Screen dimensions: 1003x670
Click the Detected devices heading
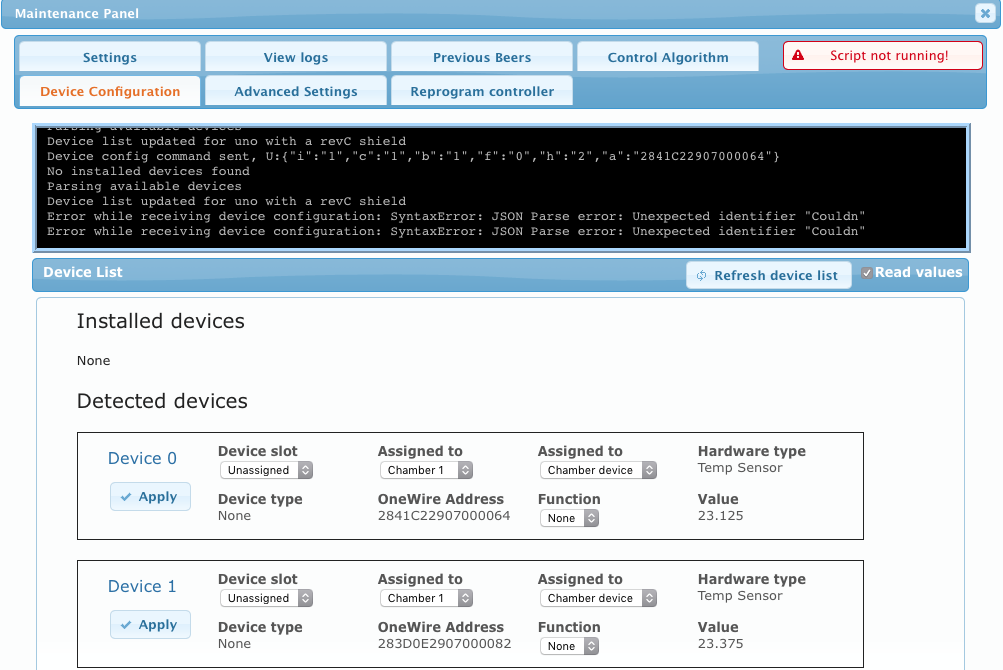tap(162, 401)
